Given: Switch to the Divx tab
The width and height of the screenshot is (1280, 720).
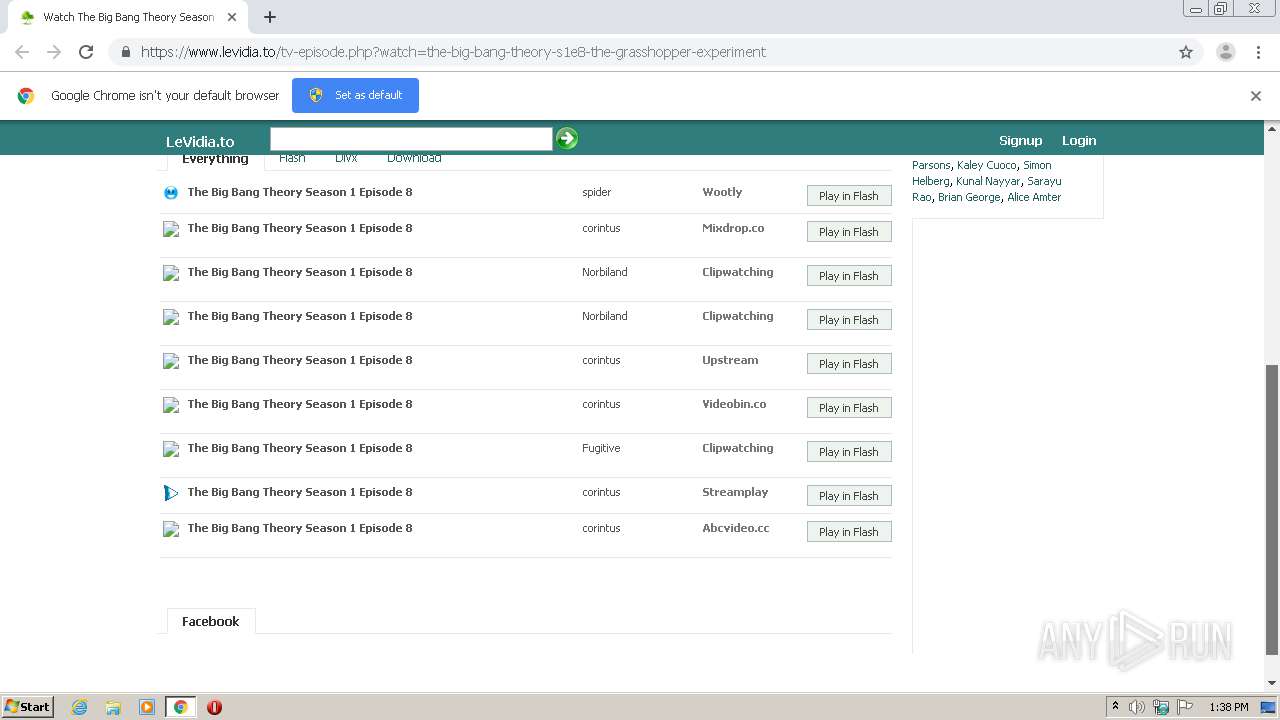Looking at the screenshot, I should point(346,158).
